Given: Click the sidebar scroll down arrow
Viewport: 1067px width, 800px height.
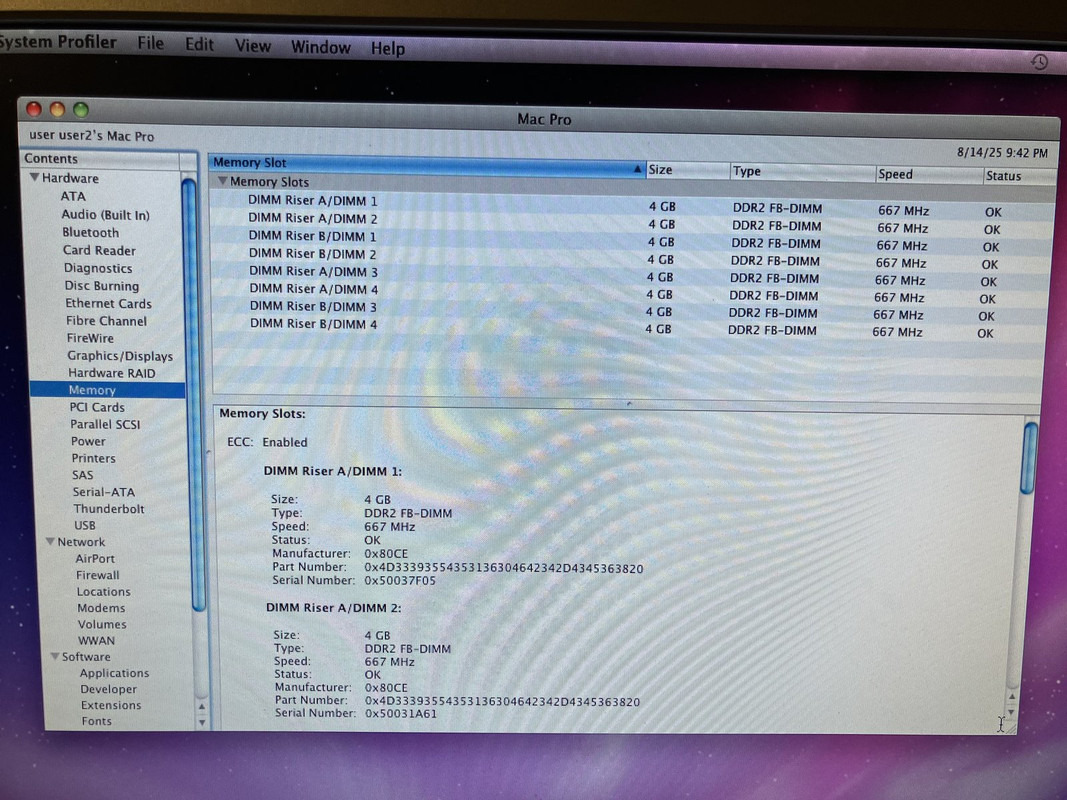Looking at the screenshot, I should click(x=202, y=722).
